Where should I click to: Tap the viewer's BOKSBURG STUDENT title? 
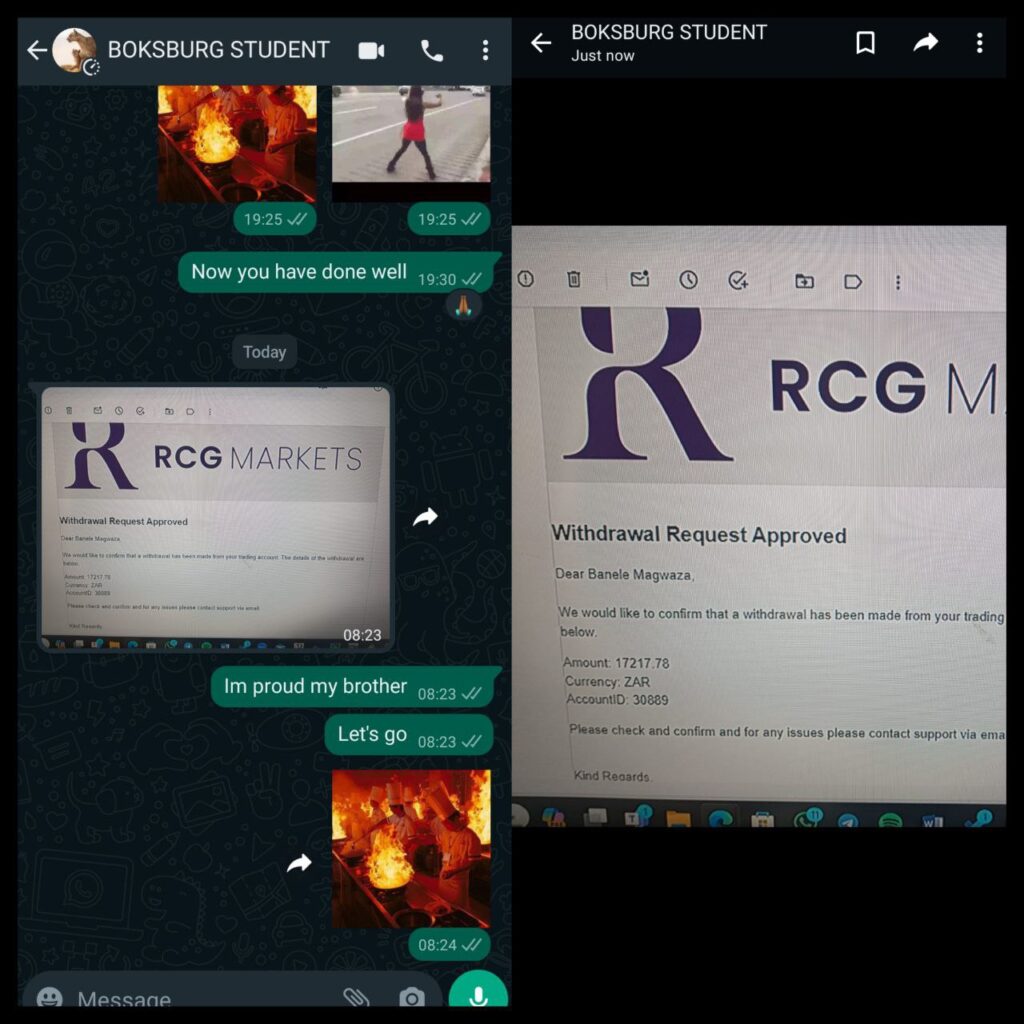pos(669,32)
